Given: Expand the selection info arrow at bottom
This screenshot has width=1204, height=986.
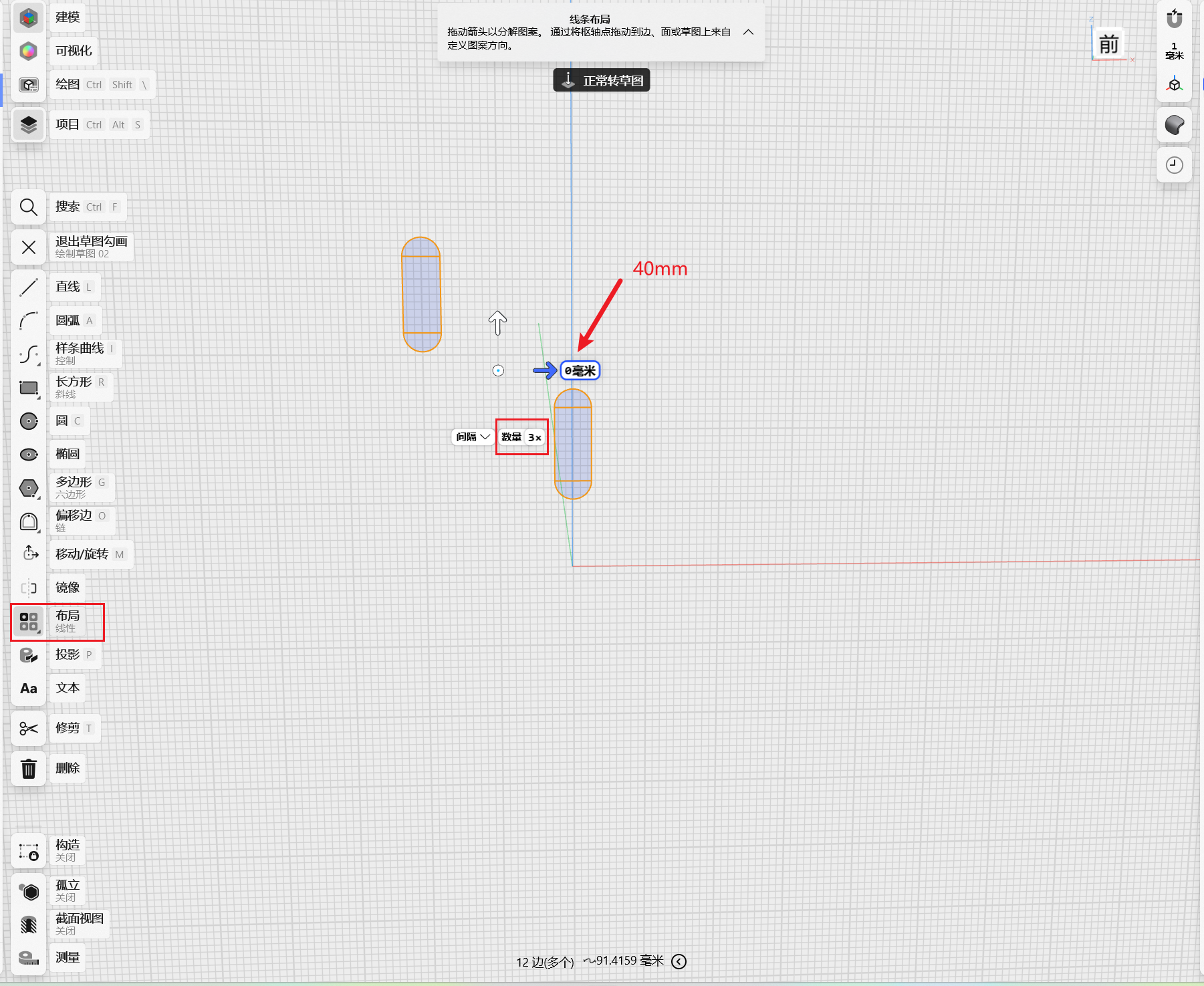Looking at the screenshot, I should click(x=679, y=961).
